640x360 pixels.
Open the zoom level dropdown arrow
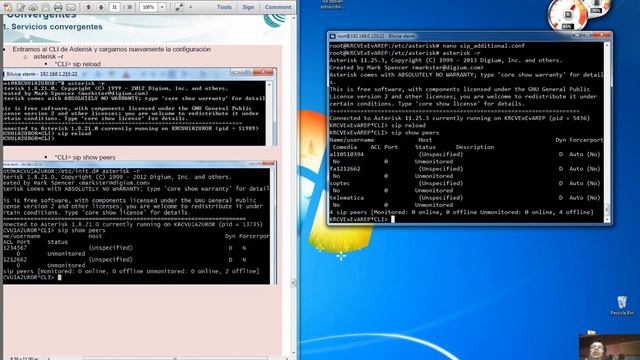click(x=162, y=7)
